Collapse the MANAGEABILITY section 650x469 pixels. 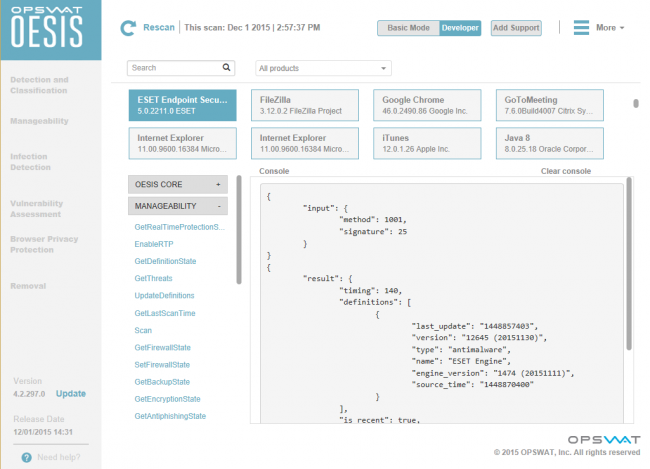point(178,206)
